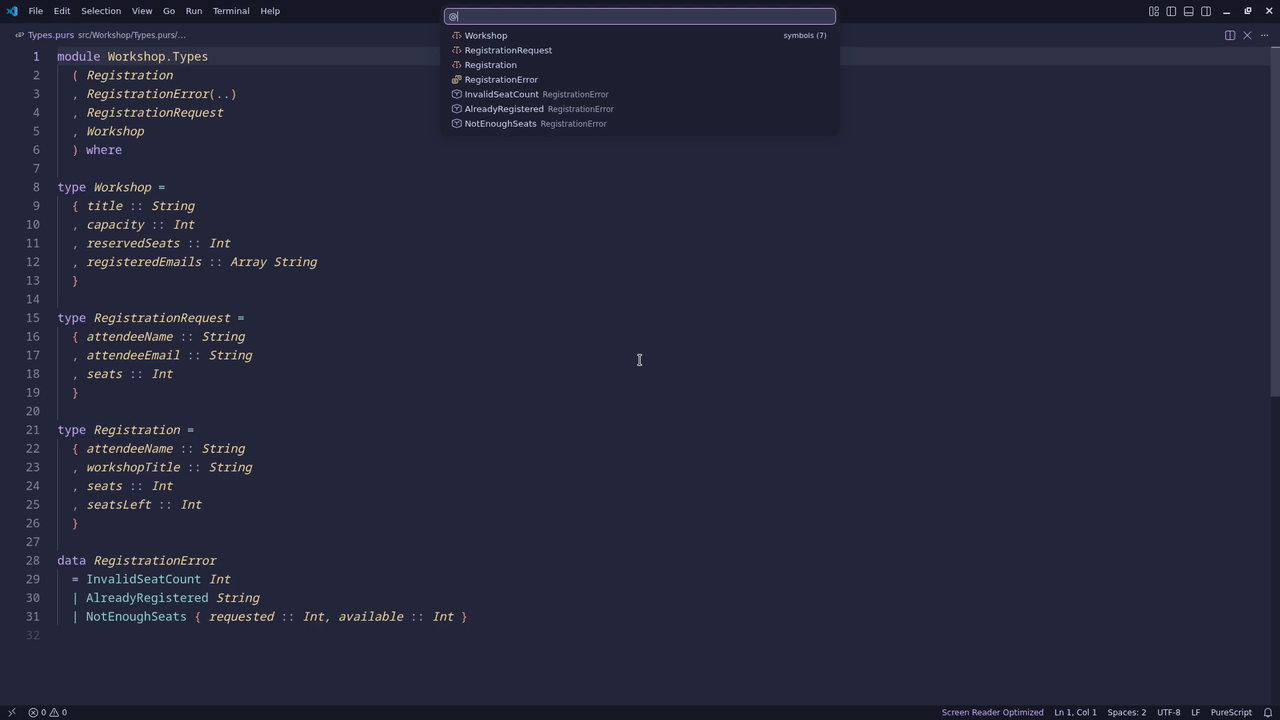Click 'attendeeEmail' on line 17
This screenshot has height=720, width=1280.
click(x=133, y=355)
